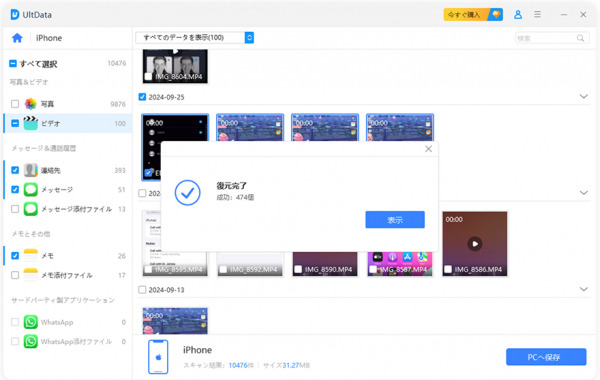Click the home icon in the breadcrumb
Image resolution: width=600 pixels, height=380 pixels.
(x=17, y=38)
